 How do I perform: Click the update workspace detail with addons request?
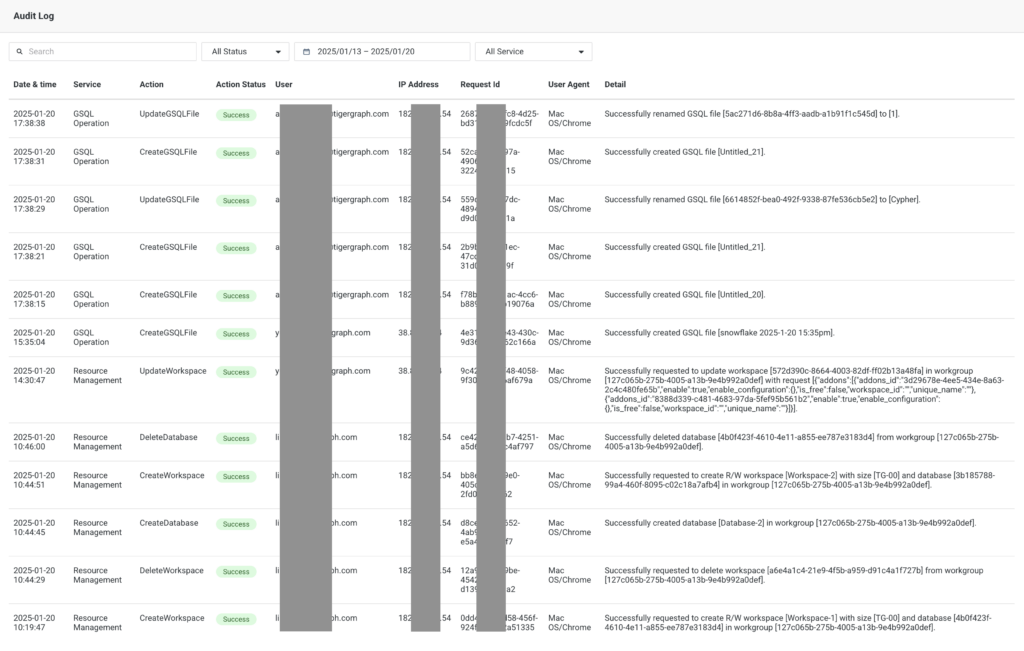point(805,390)
